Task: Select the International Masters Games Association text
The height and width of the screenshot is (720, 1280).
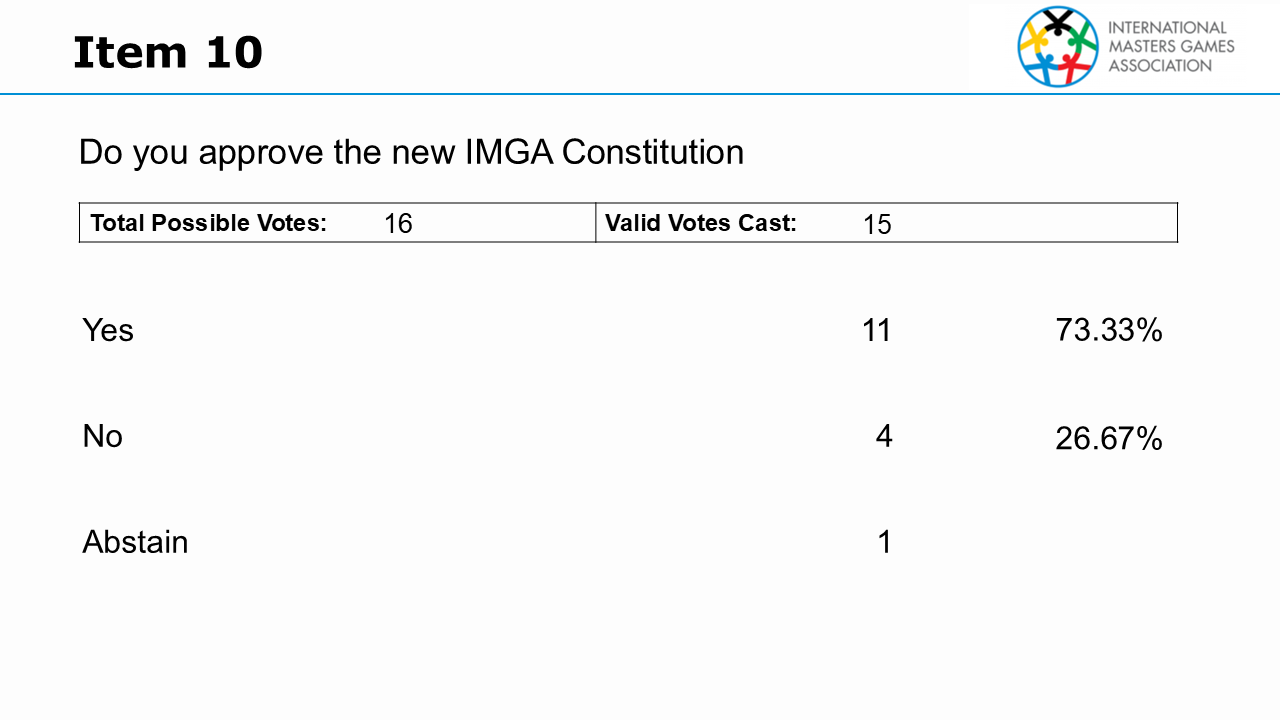Action: point(1171,46)
